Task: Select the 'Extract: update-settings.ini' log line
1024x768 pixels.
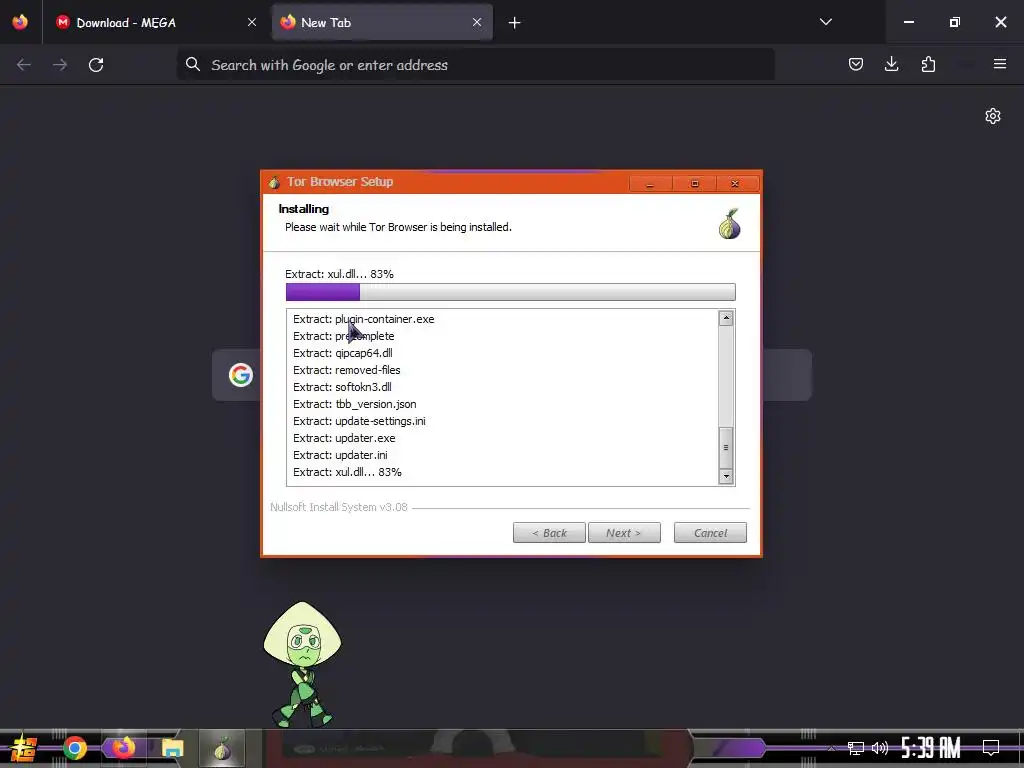Action: tap(359, 421)
